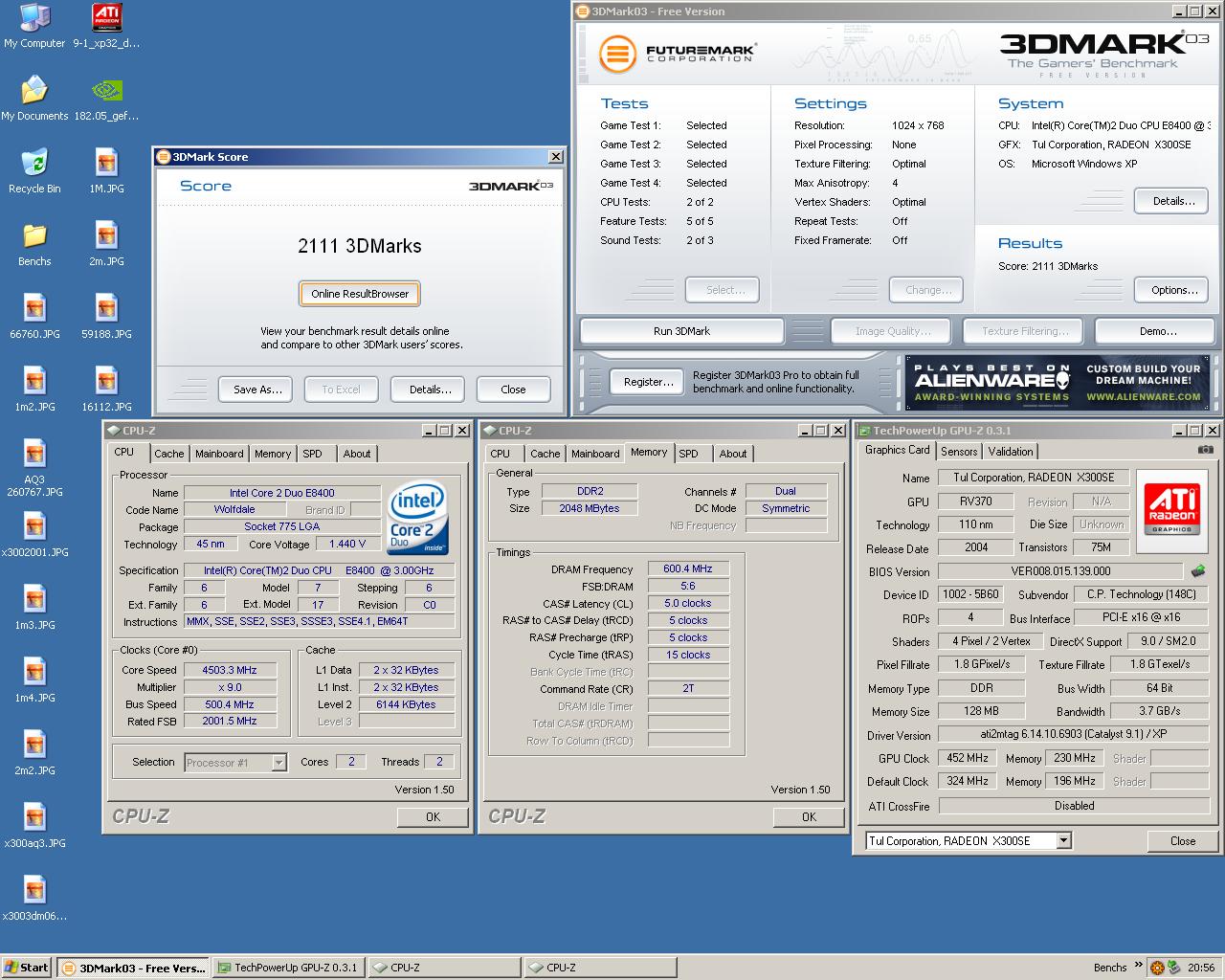The image size is (1225, 980).
Task: Open the Validation tab in GPU-Z
Action: coord(1011,452)
